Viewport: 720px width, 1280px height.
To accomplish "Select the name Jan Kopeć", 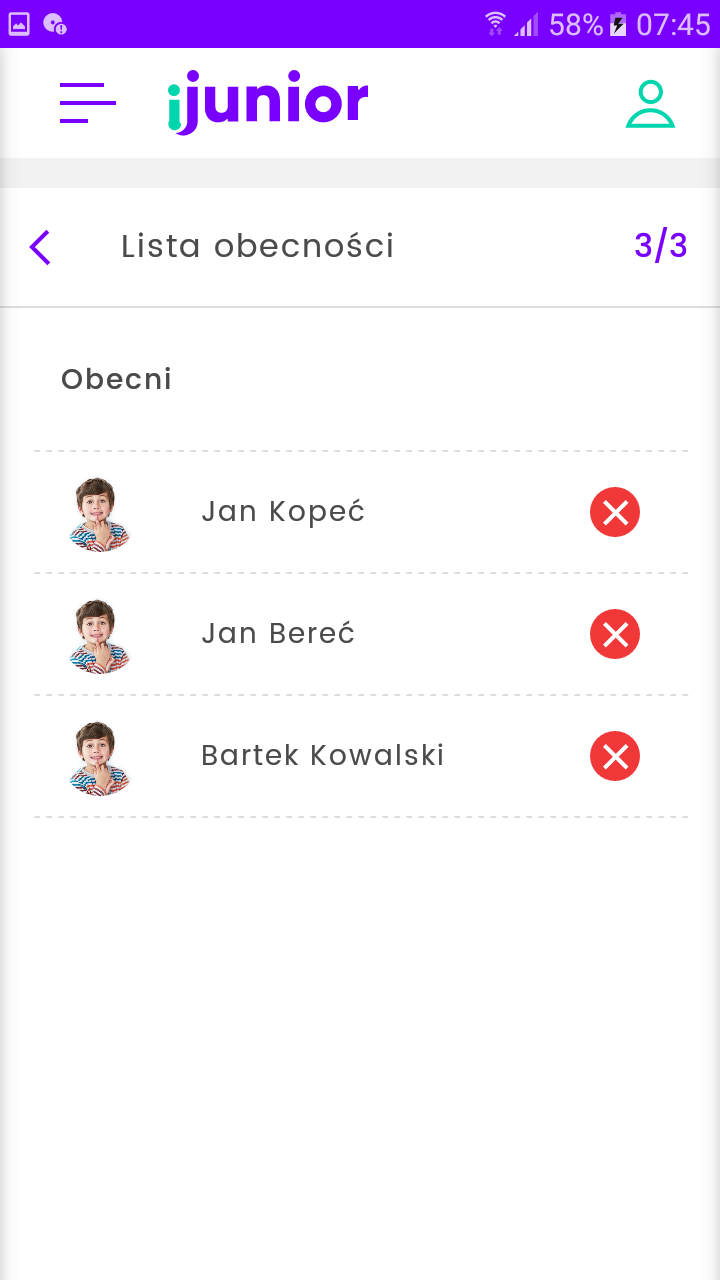I will point(283,512).
